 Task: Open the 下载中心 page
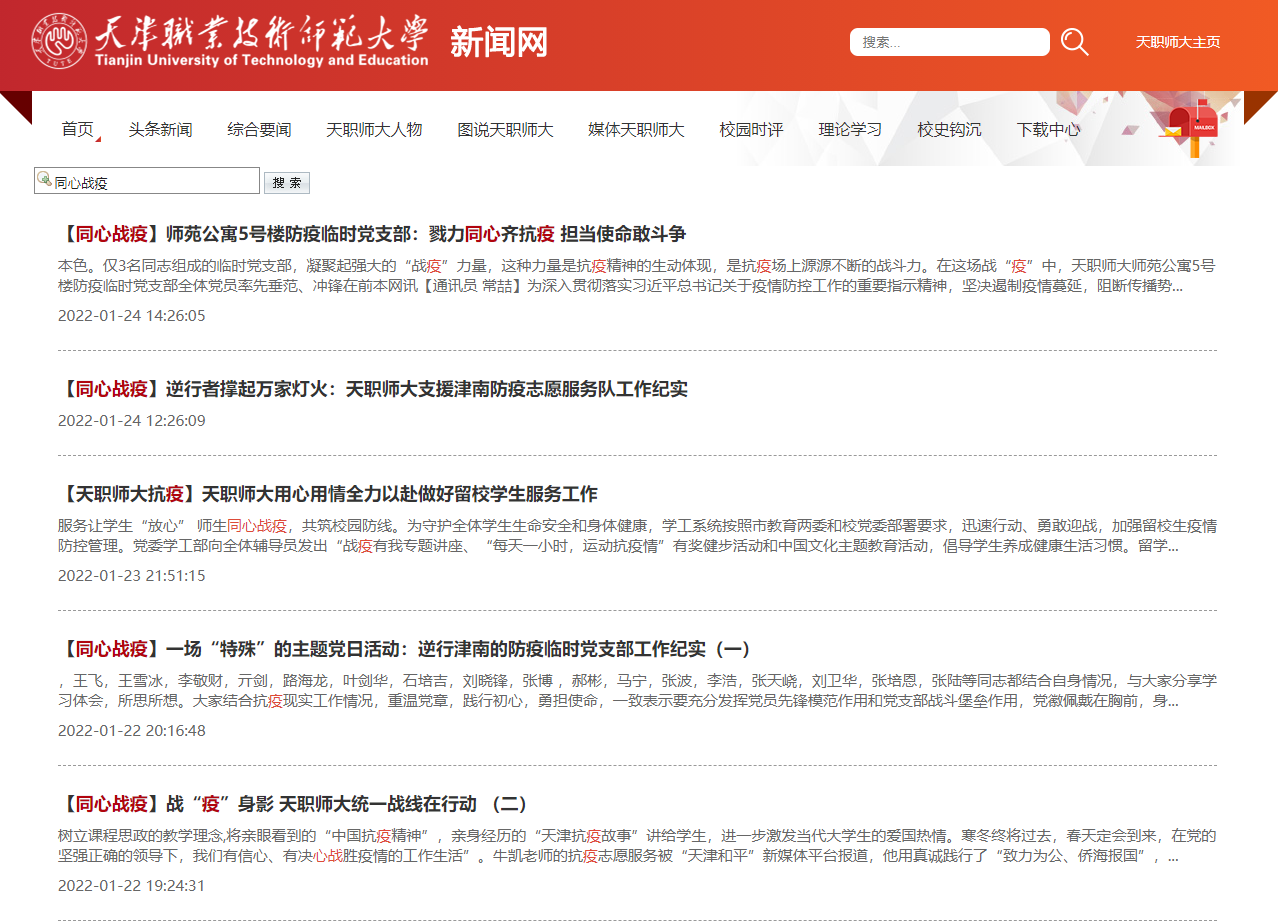(x=1048, y=129)
